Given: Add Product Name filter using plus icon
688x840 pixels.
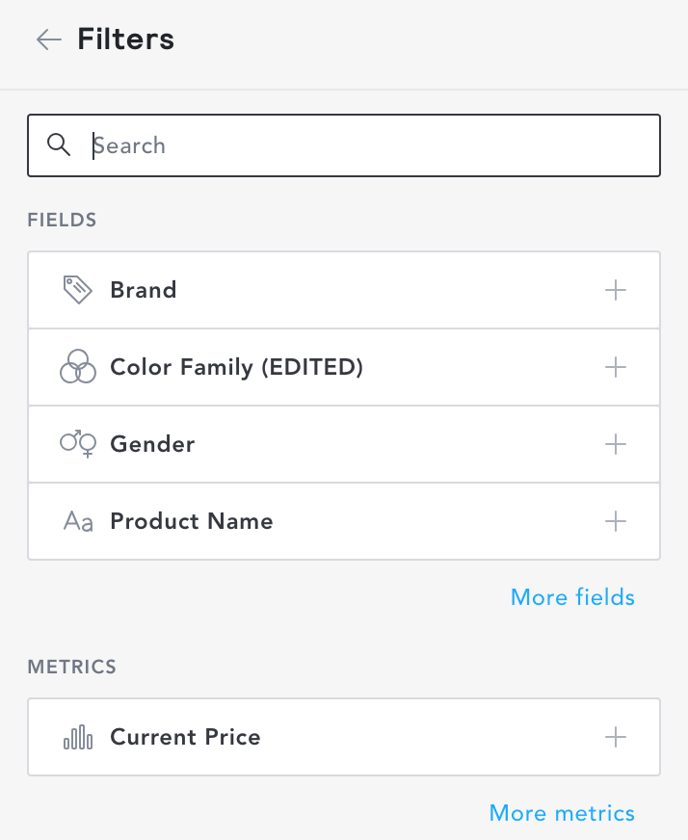Looking at the screenshot, I should (616, 521).
